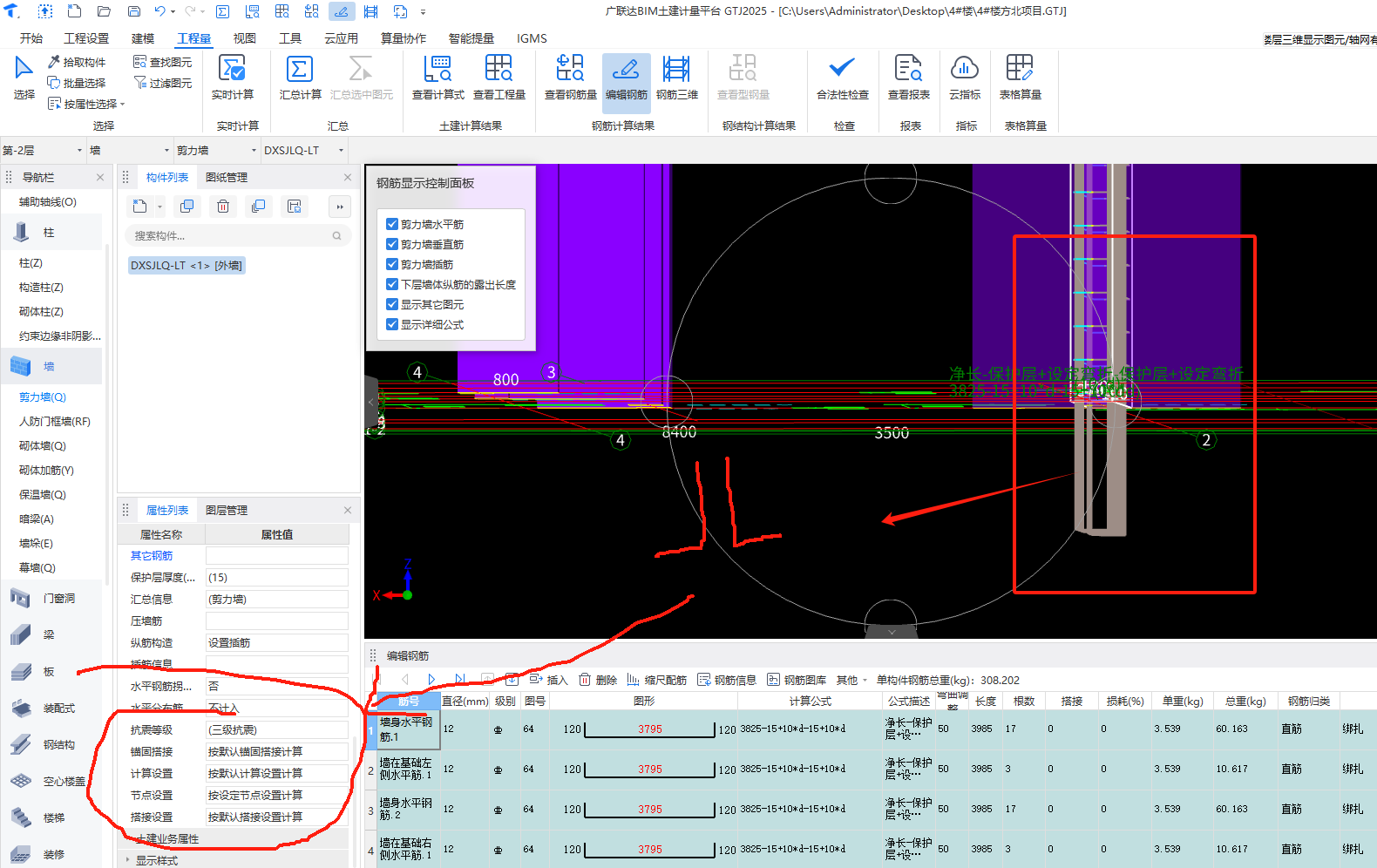Click copy component icon in 构件列表 toolbar

click(x=187, y=207)
